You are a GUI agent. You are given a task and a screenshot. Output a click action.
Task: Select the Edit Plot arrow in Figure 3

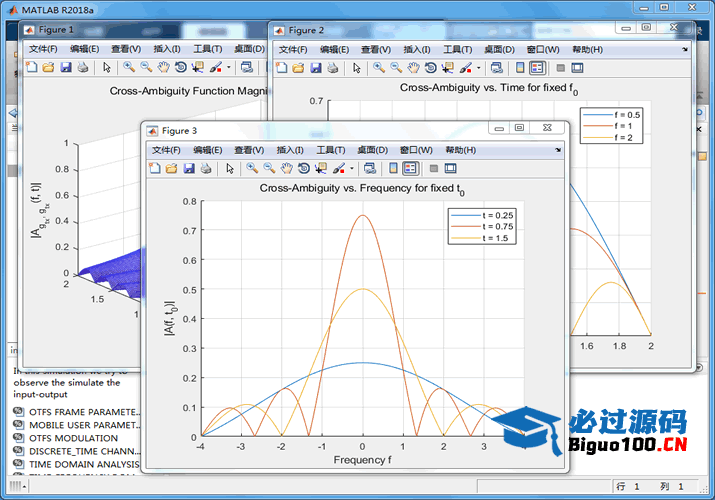230,169
